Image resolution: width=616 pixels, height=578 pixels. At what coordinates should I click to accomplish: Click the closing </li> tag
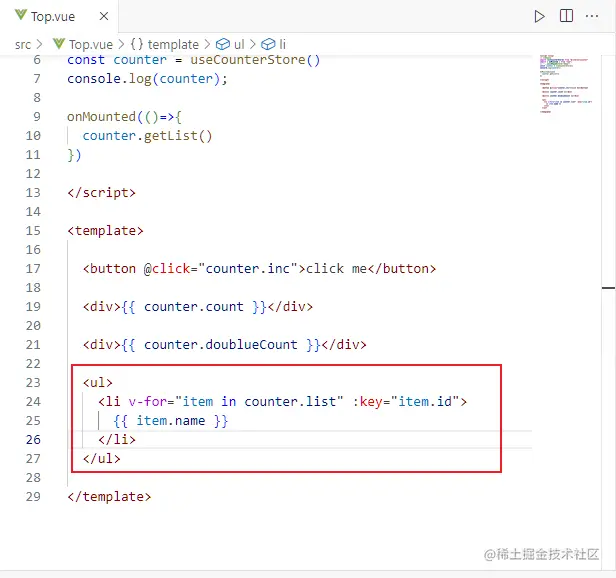[x=117, y=439]
